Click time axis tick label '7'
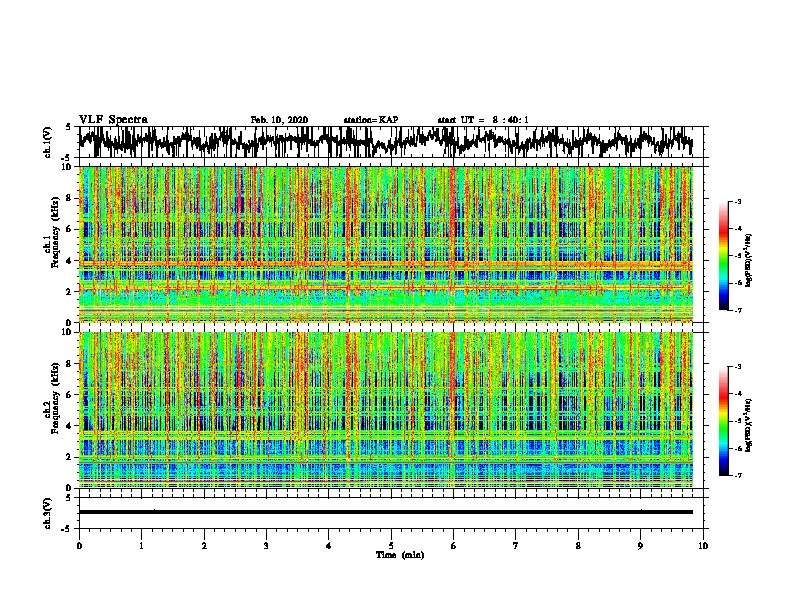The height and width of the screenshot is (612, 792). 516,546
